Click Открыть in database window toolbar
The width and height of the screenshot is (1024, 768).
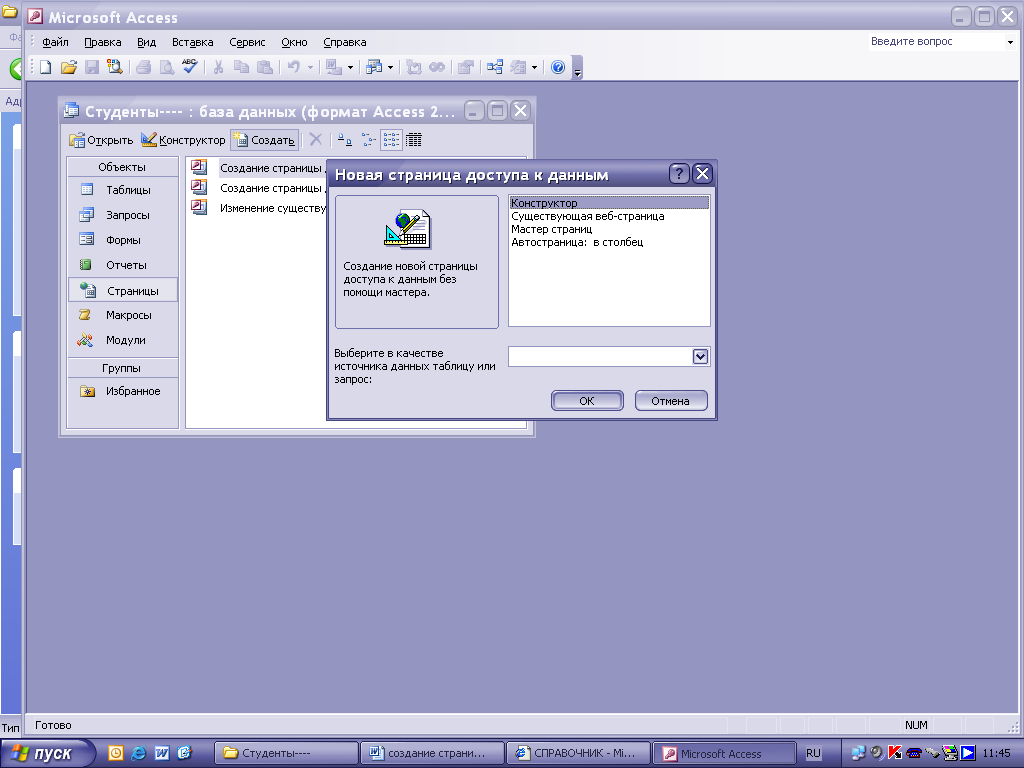pos(101,140)
